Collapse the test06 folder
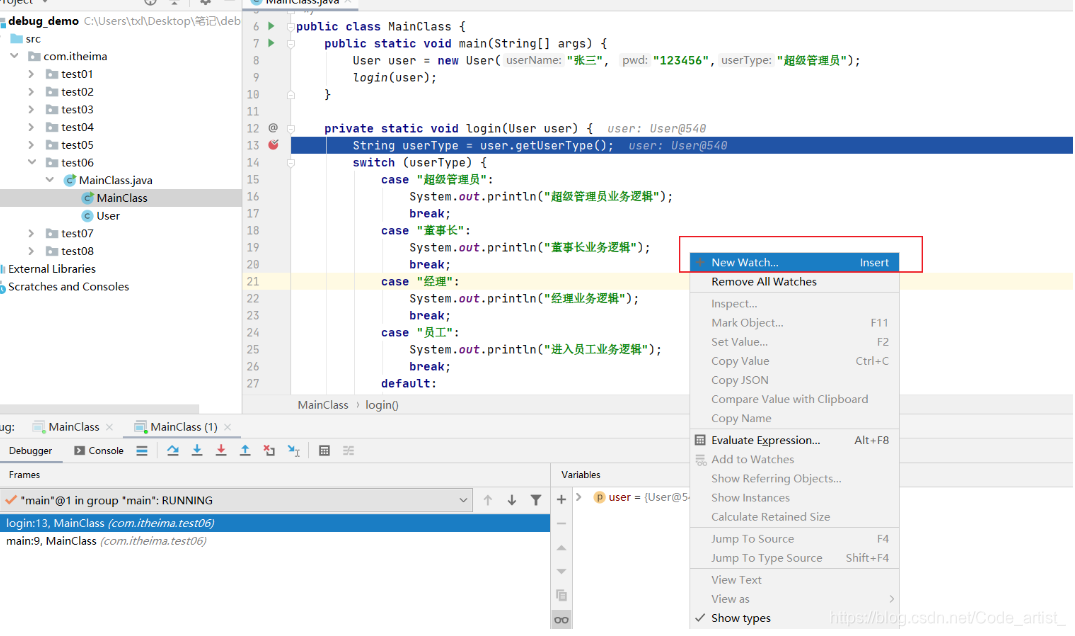 tap(32, 162)
